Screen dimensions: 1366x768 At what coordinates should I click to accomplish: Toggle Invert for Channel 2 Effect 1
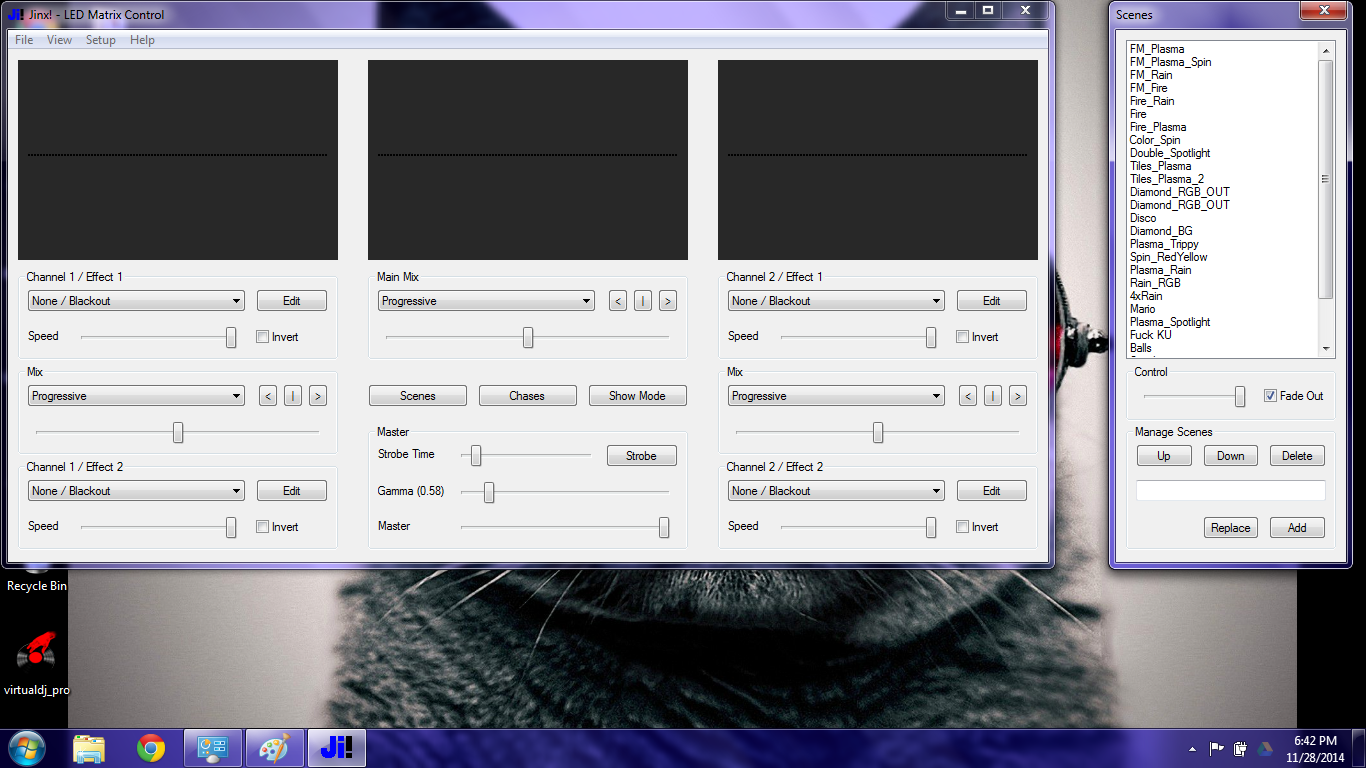click(963, 337)
